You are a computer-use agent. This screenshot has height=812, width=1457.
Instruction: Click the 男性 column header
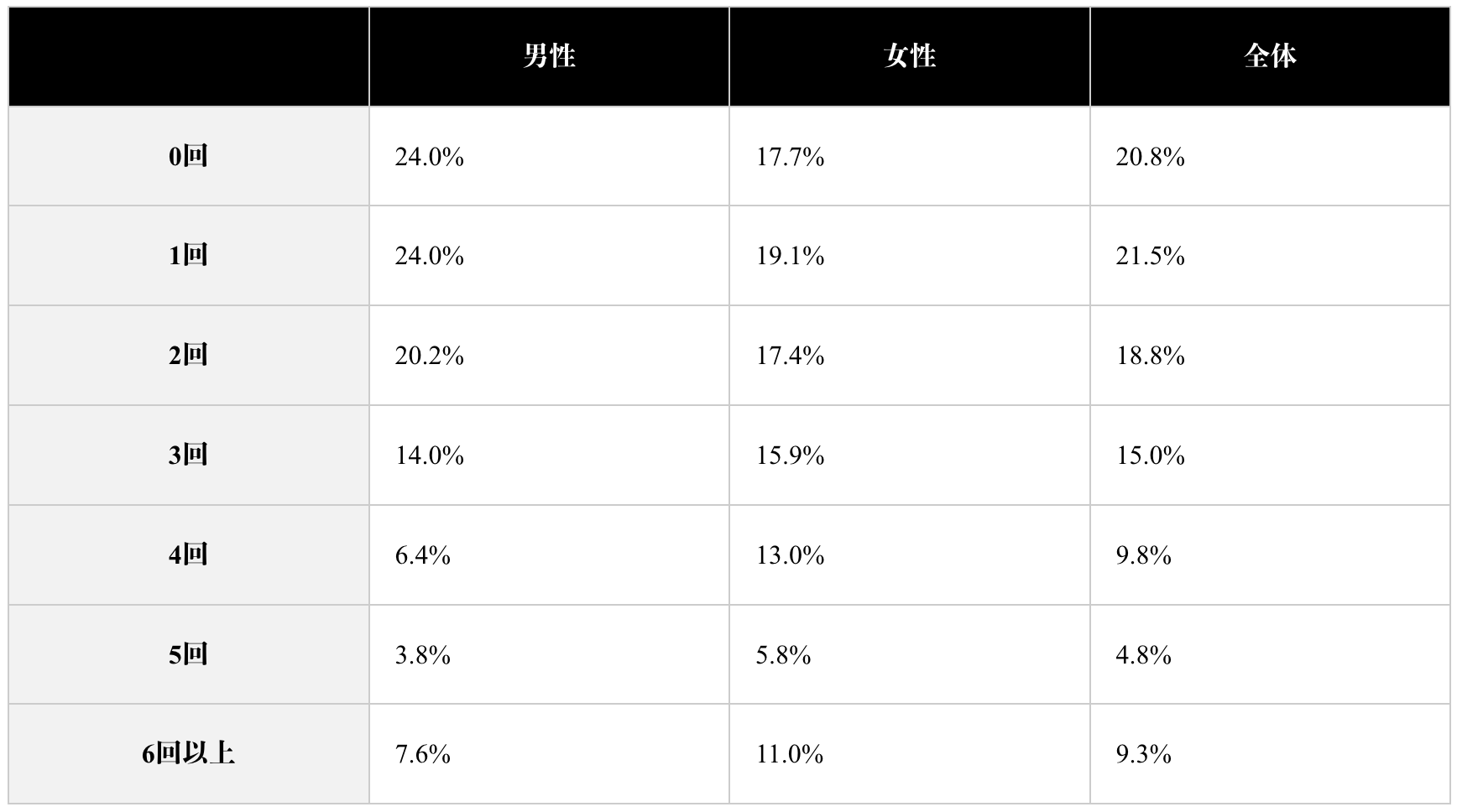tap(549, 56)
